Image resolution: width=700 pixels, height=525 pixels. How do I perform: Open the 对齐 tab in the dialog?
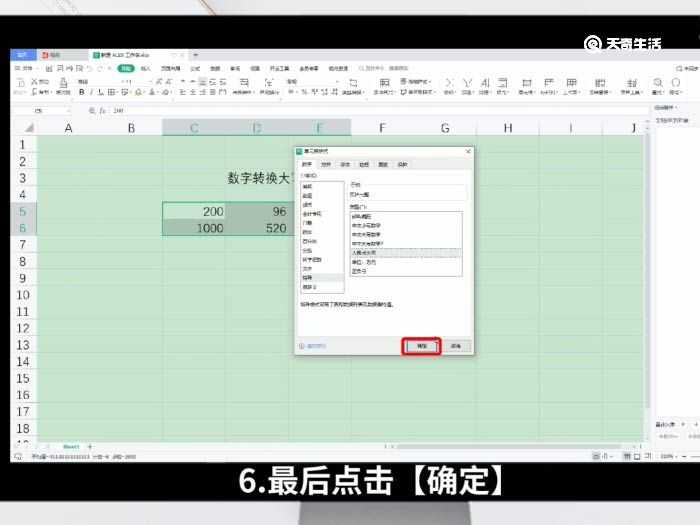click(x=326, y=164)
